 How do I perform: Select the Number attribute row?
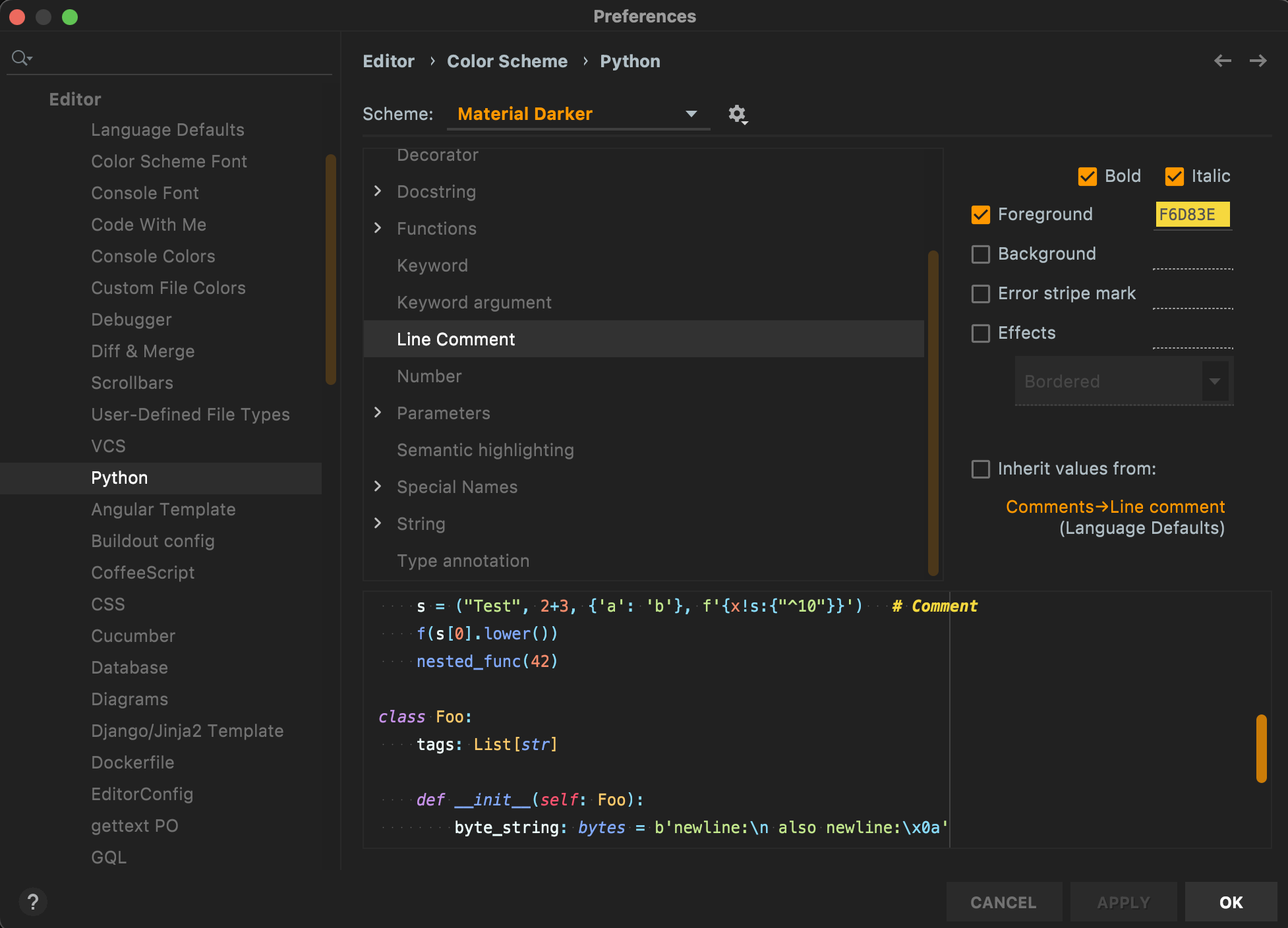[644, 376]
